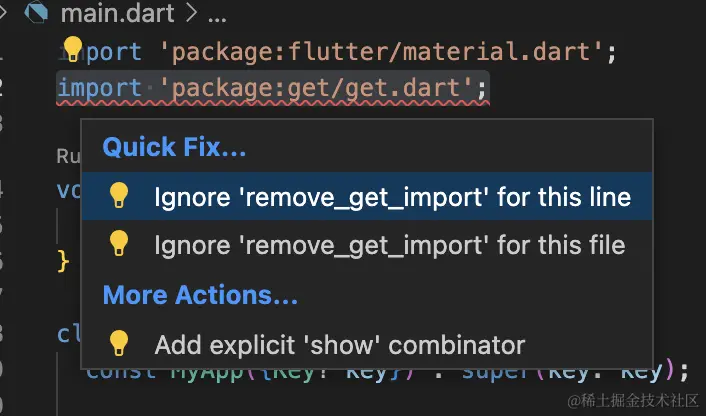Image resolution: width=706 pixels, height=416 pixels.
Task: Click the yellow lightbulb on first import line
Action: point(72,49)
